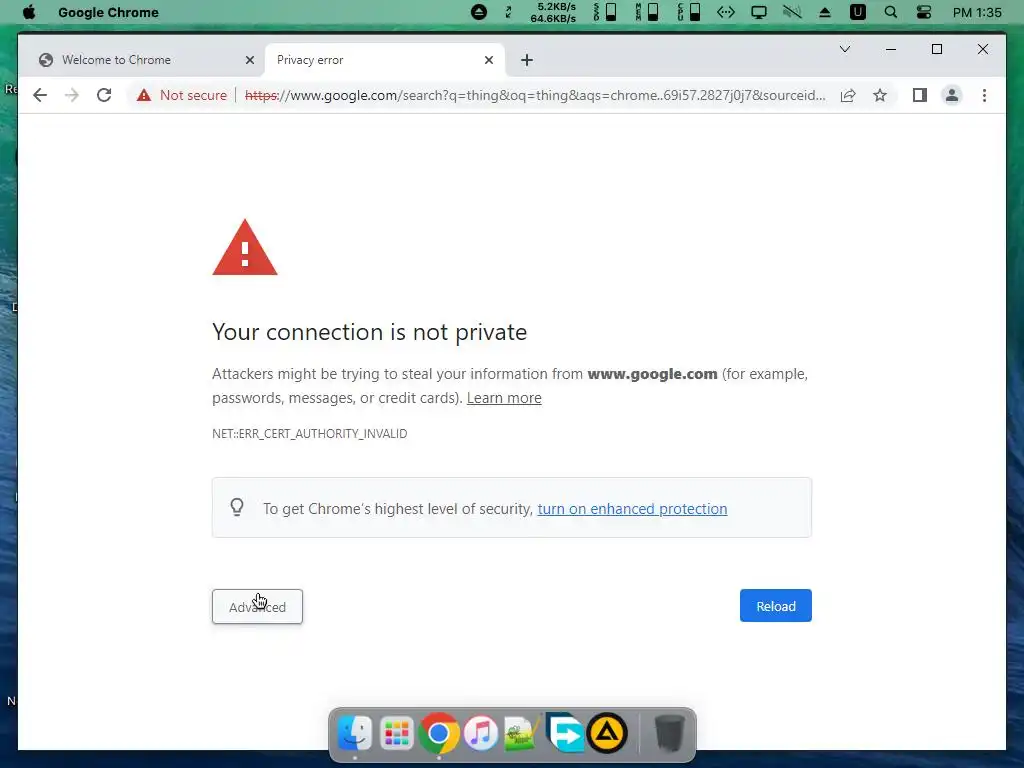
Task: Open Launchpad from the dock
Action: click(396, 733)
